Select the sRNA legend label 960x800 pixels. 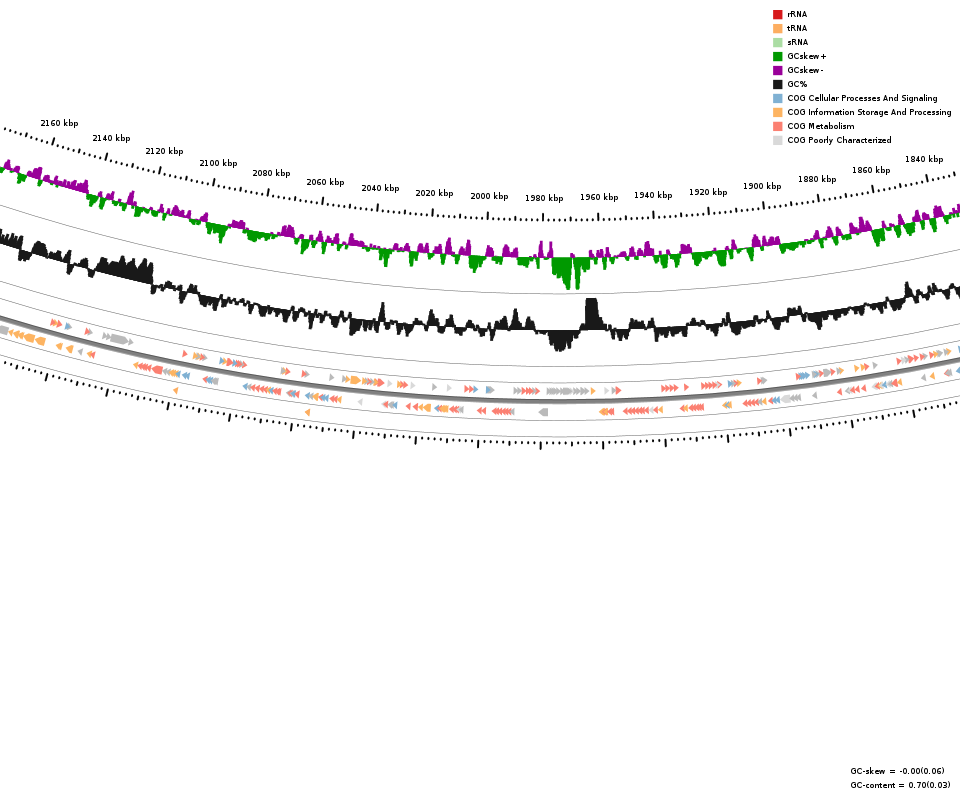(798, 42)
